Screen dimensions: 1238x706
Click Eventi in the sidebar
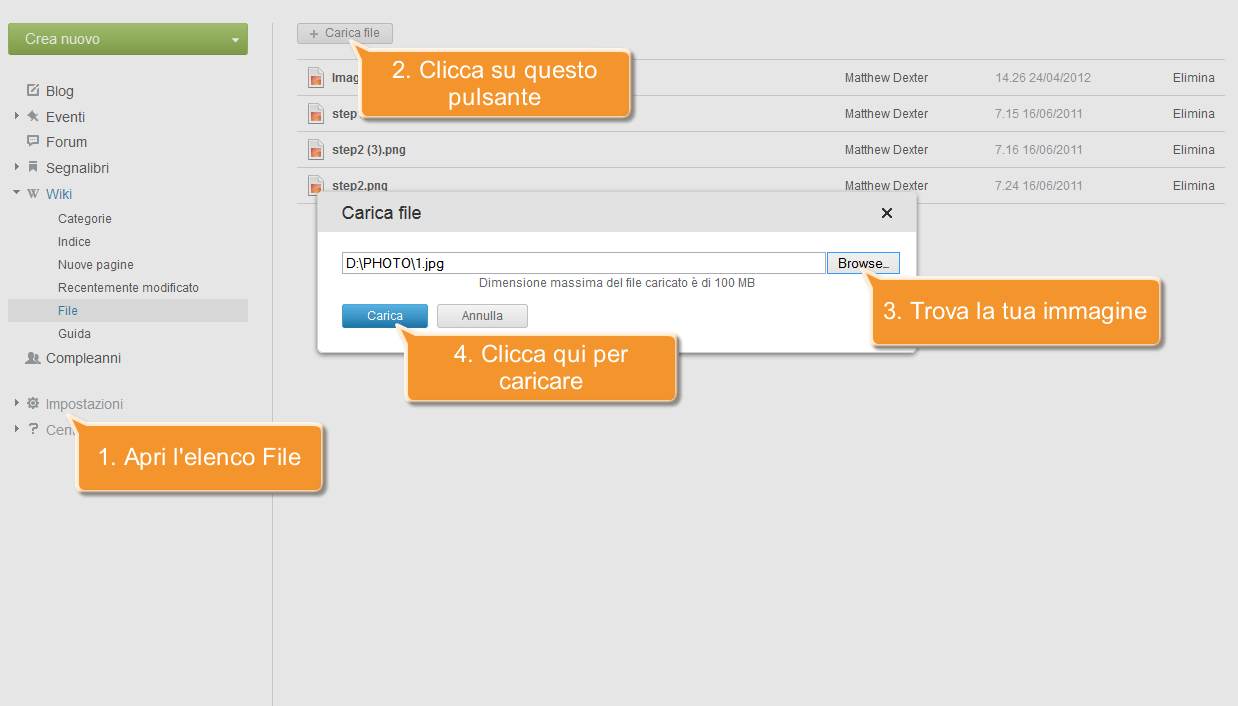click(65, 117)
